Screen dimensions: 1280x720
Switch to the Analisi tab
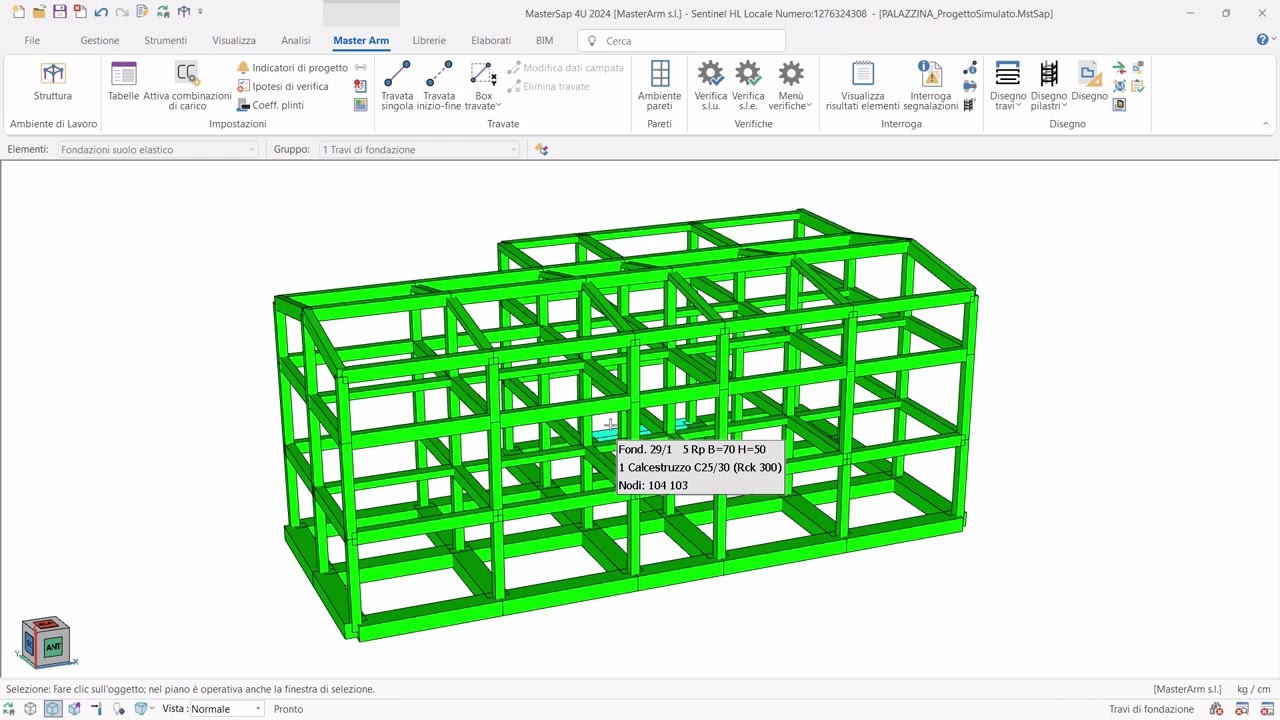(x=295, y=40)
